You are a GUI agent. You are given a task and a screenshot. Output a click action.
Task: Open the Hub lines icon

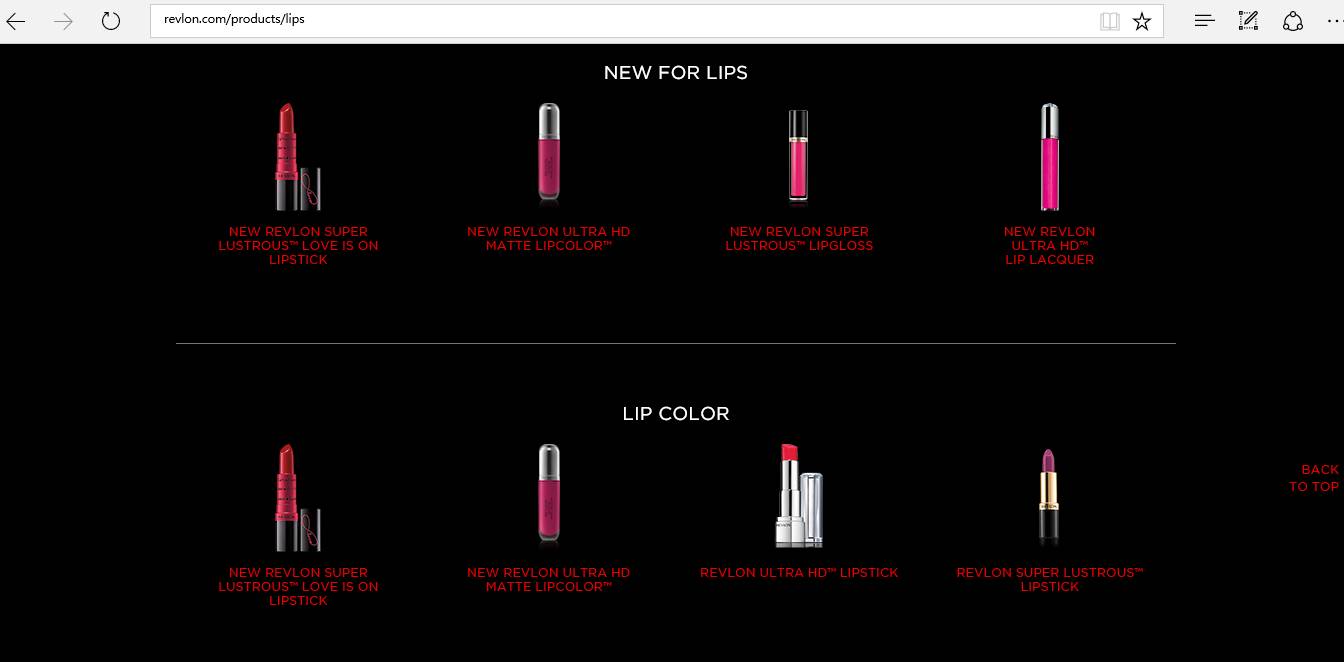click(1205, 20)
